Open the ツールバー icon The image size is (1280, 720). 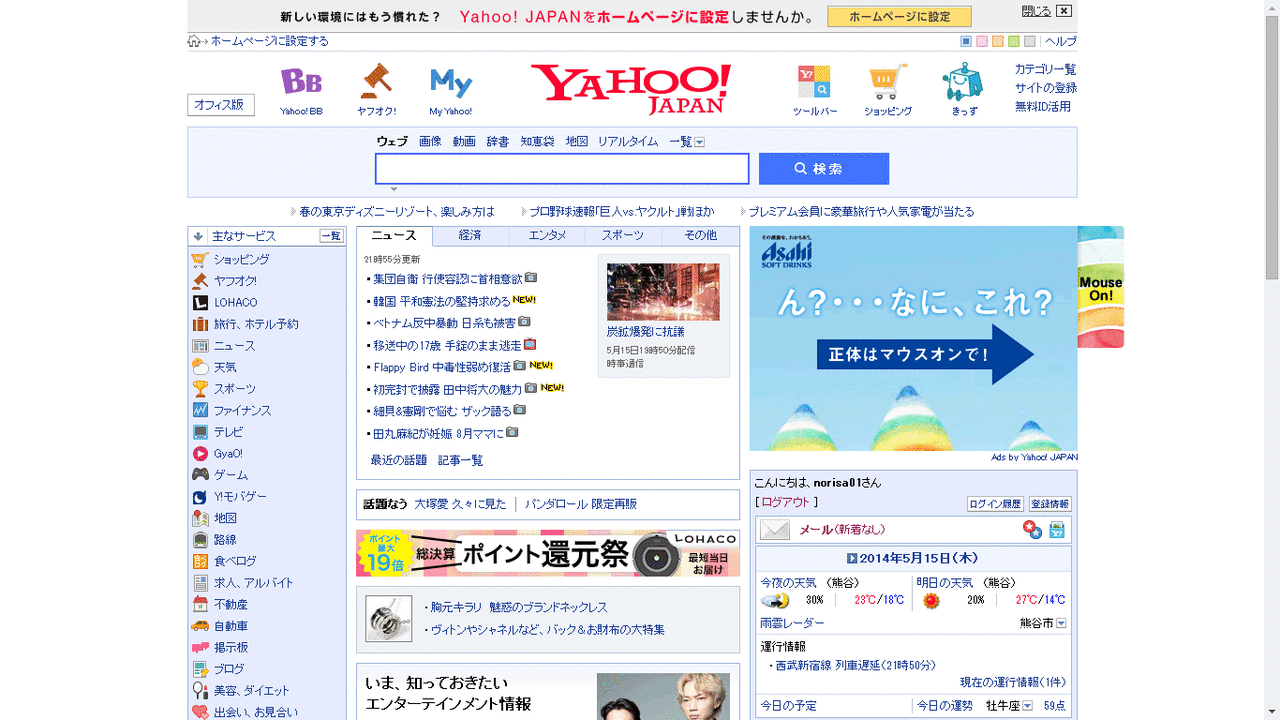814,82
